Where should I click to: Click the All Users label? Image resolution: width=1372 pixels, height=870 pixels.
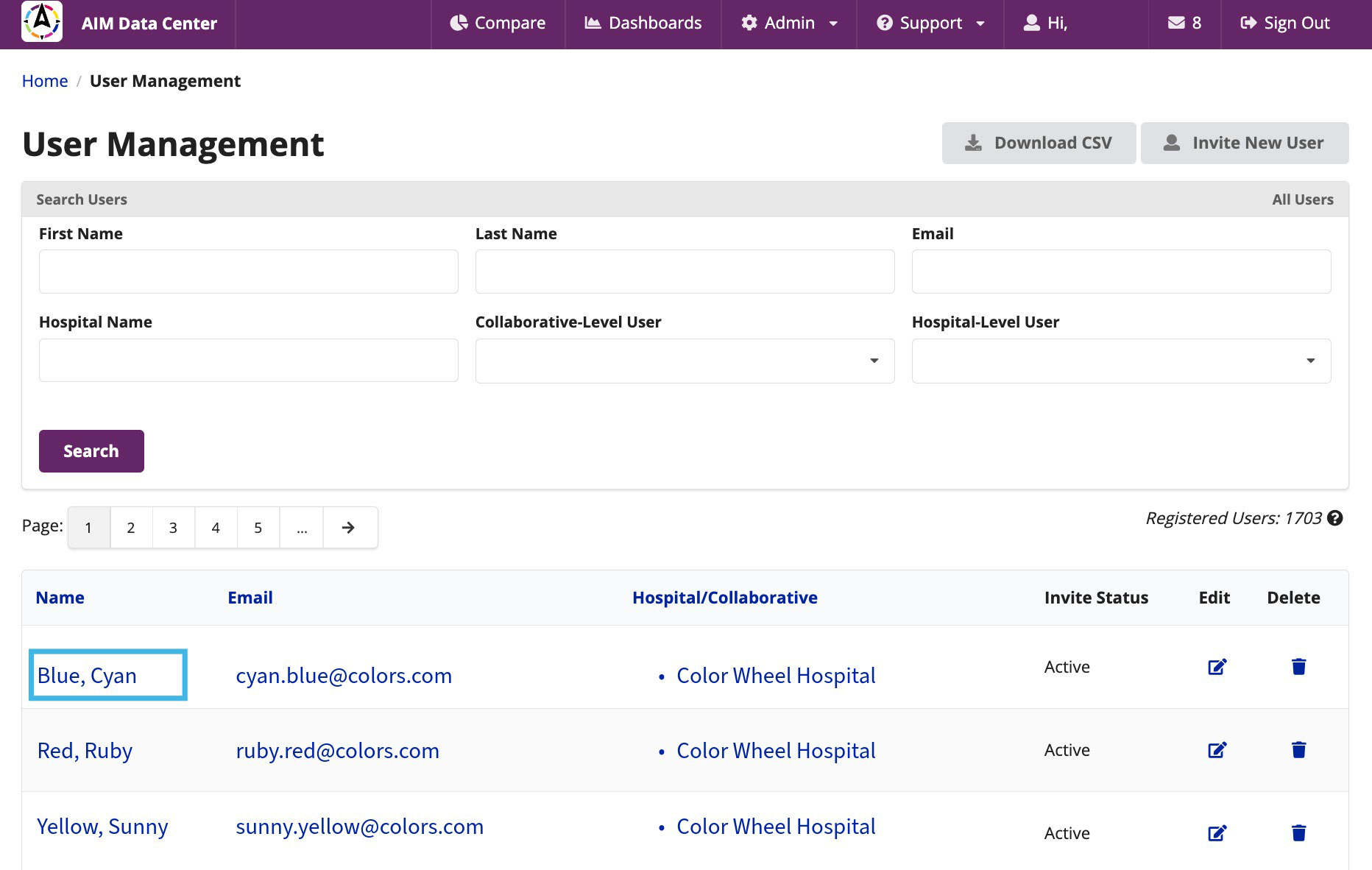(1303, 199)
